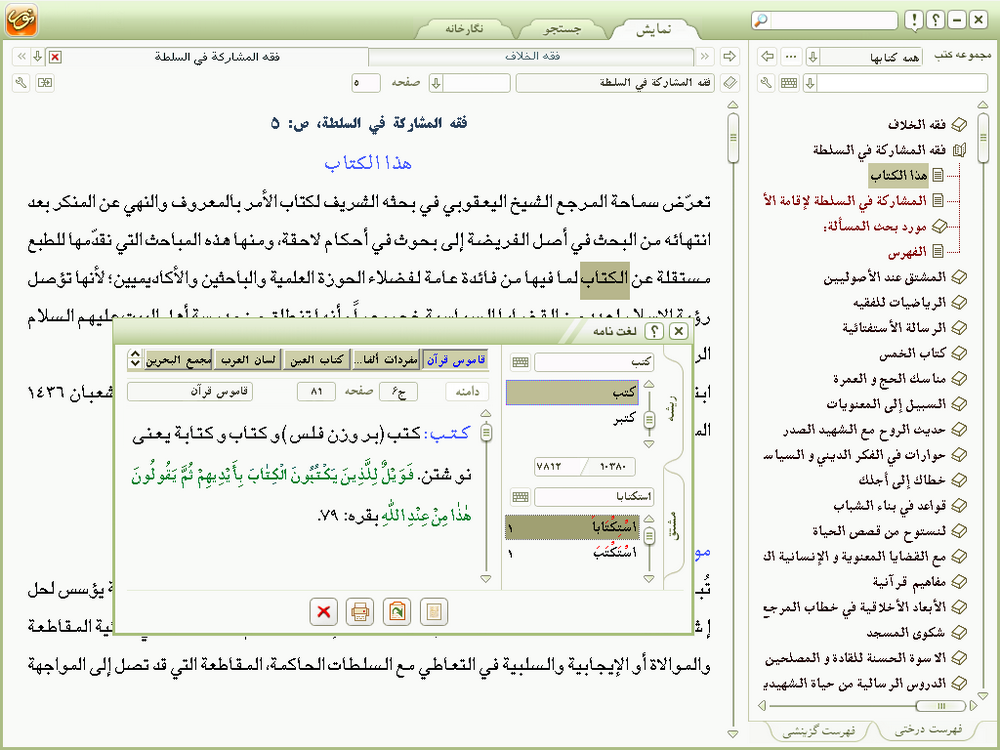Click the magnifier icon in the top search box

click(x=760, y=20)
